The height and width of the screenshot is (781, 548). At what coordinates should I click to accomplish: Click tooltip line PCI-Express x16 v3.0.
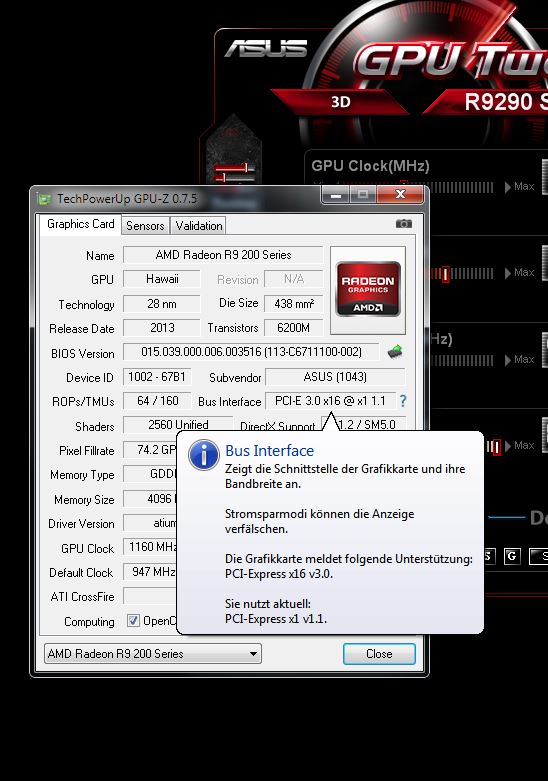278,574
